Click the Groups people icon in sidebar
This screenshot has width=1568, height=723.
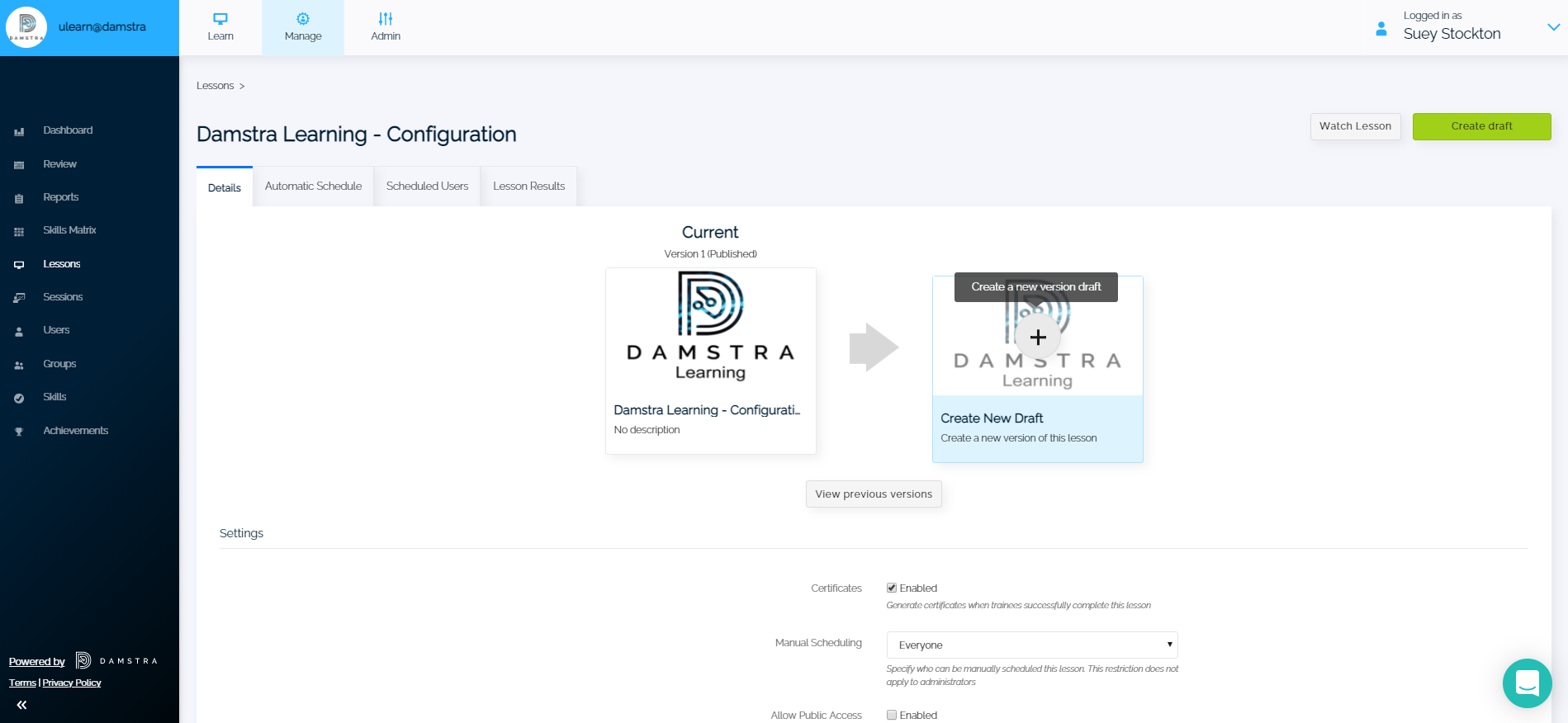19,365
